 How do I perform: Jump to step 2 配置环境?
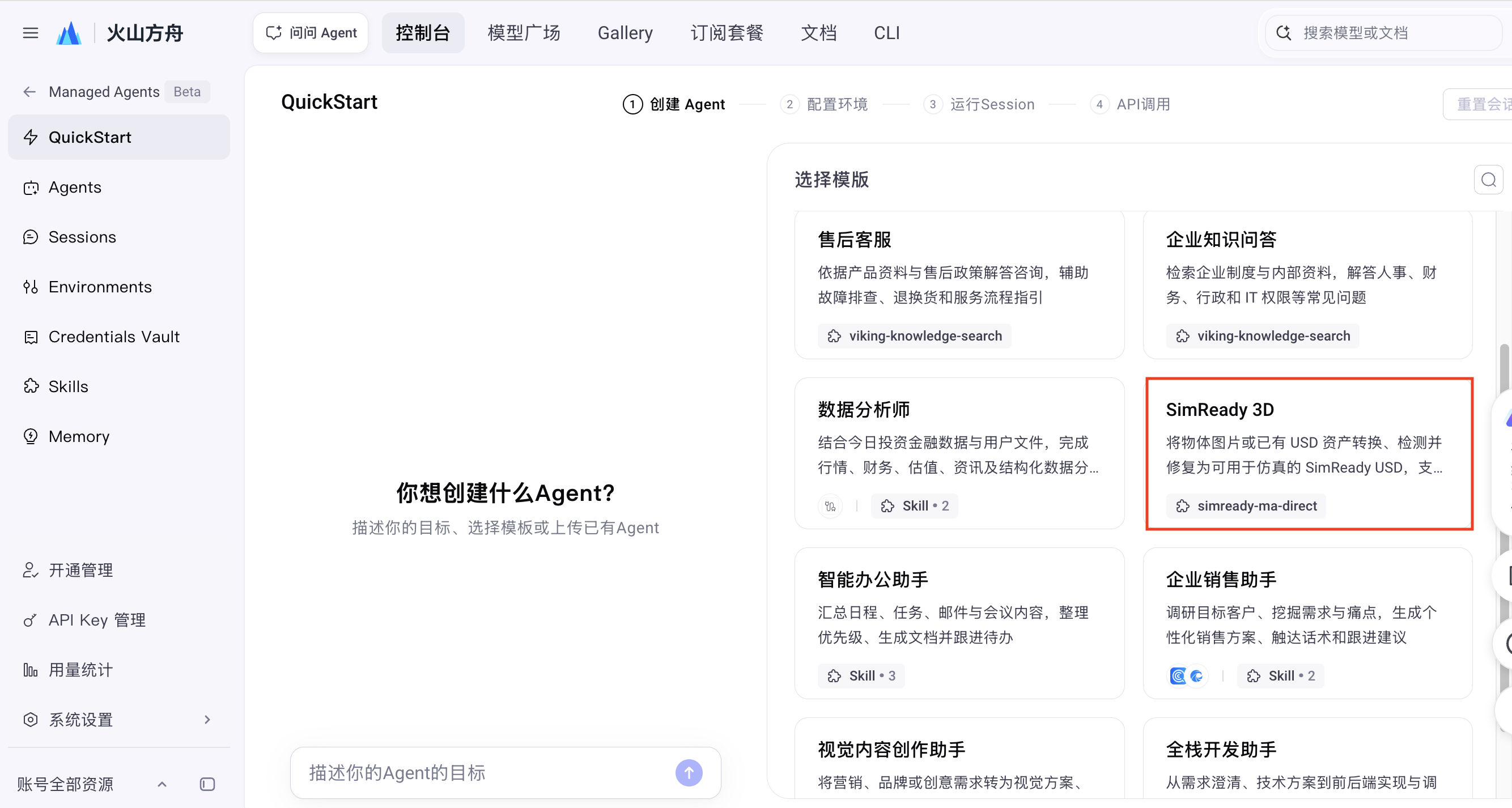(x=824, y=104)
